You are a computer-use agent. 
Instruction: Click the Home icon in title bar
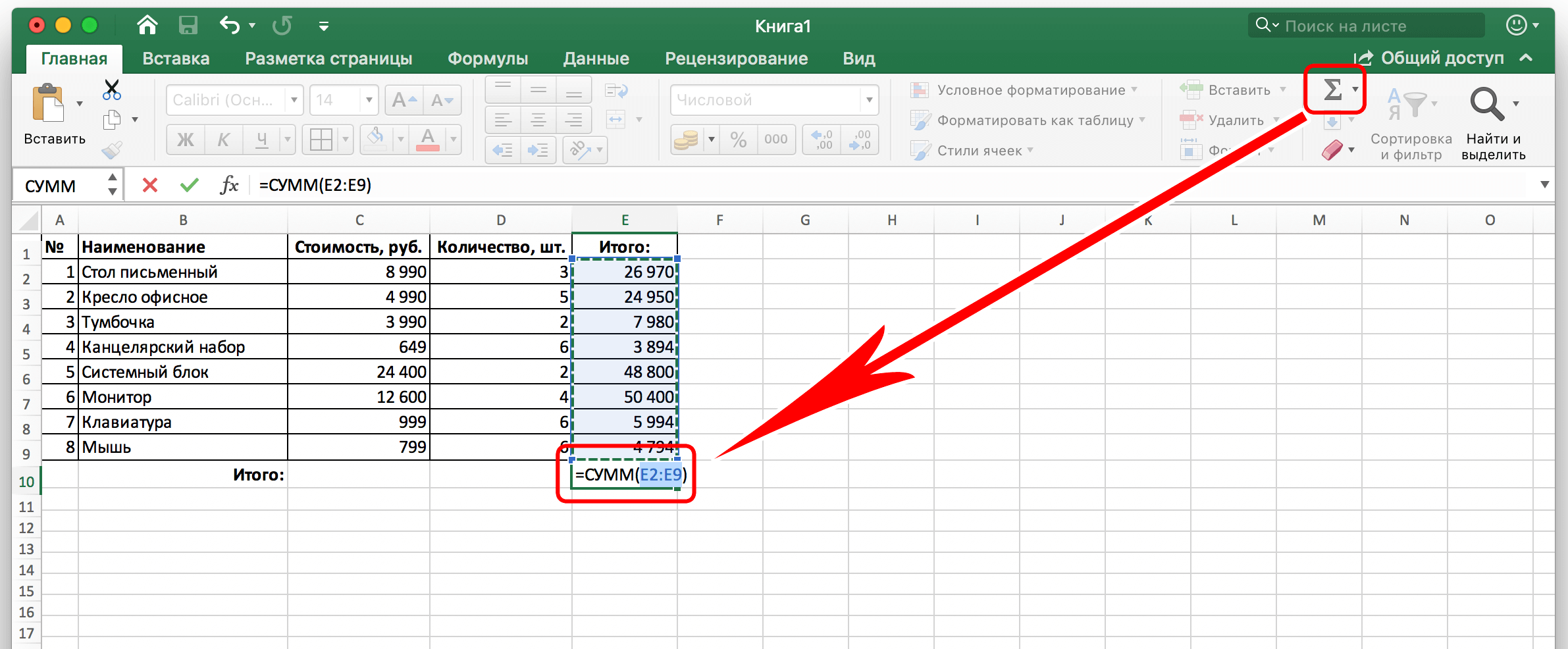click(x=147, y=26)
